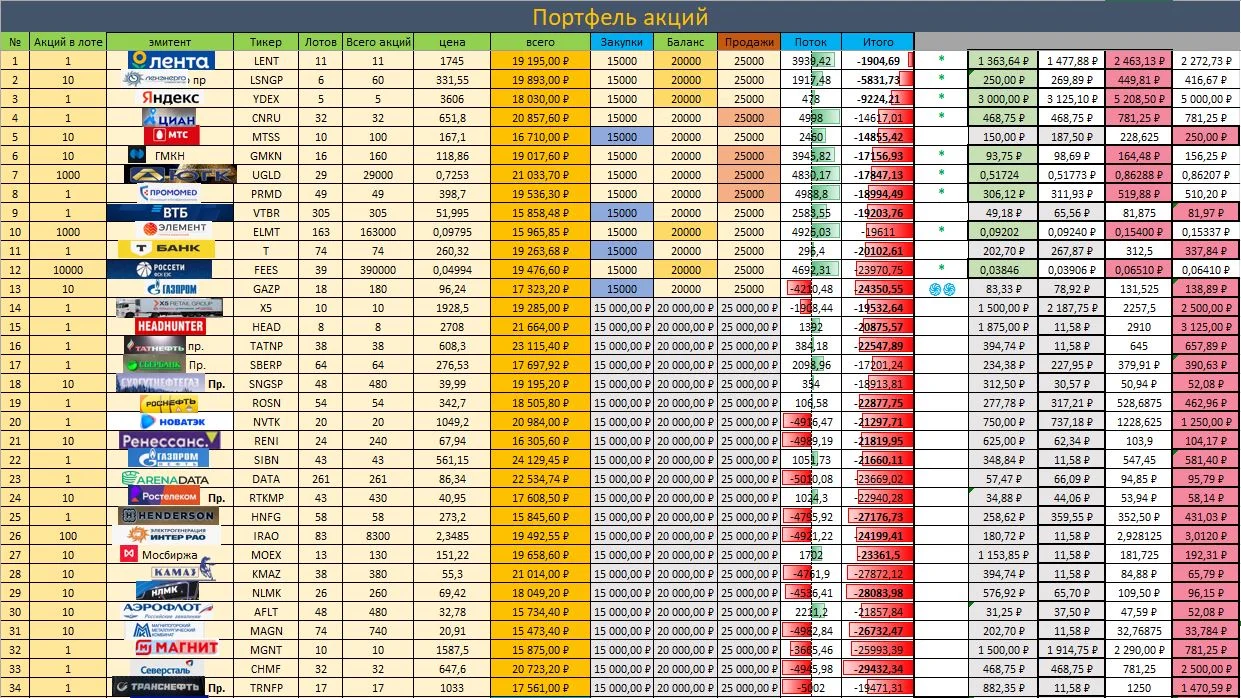Click the Лента logo in the emitter column
The height and width of the screenshot is (698, 1241).
(170, 61)
